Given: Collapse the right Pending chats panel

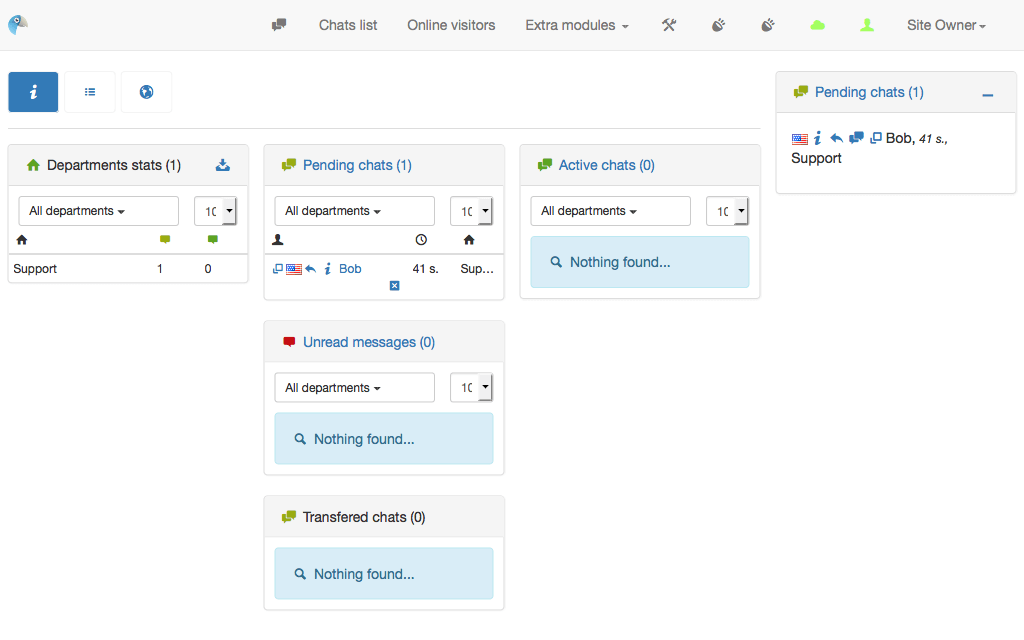Looking at the screenshot, I should click(987, 94).
